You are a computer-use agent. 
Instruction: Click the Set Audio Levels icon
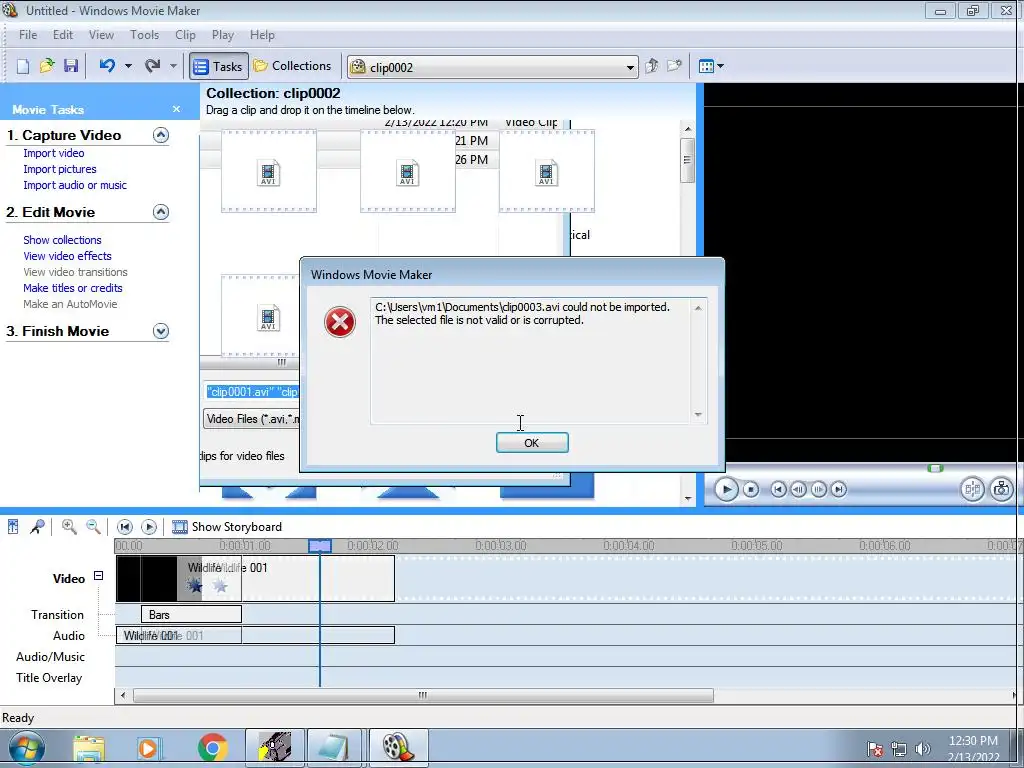(13, 526)
